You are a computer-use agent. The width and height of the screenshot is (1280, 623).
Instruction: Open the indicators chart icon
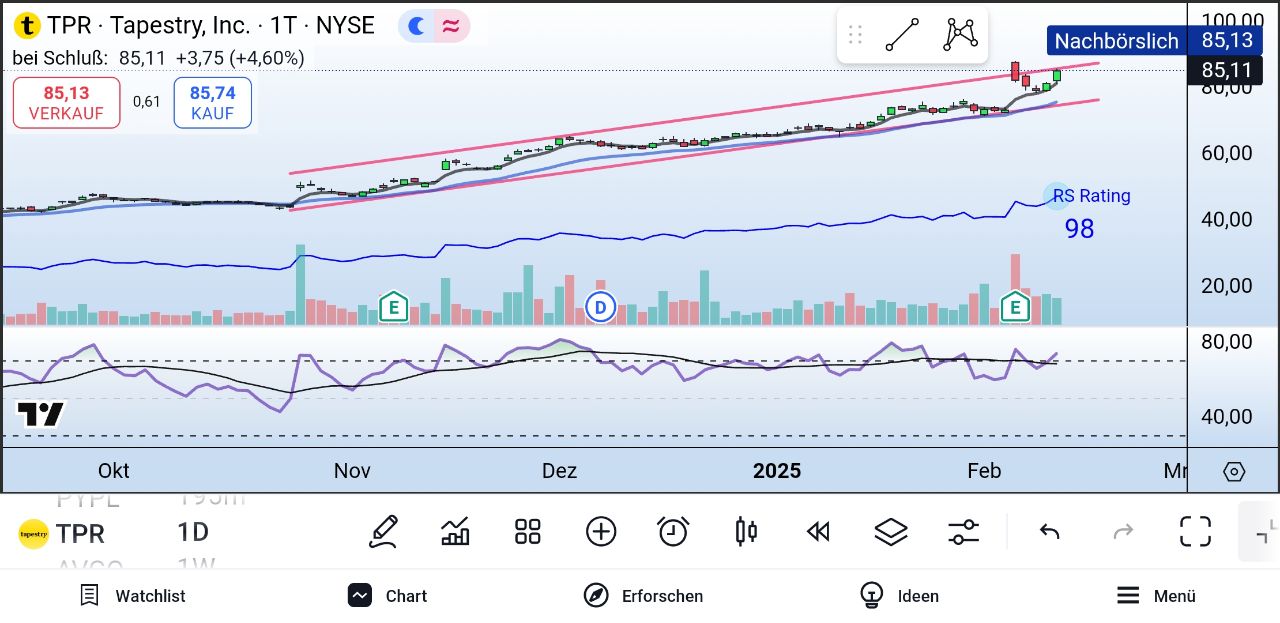pos(455,531)
